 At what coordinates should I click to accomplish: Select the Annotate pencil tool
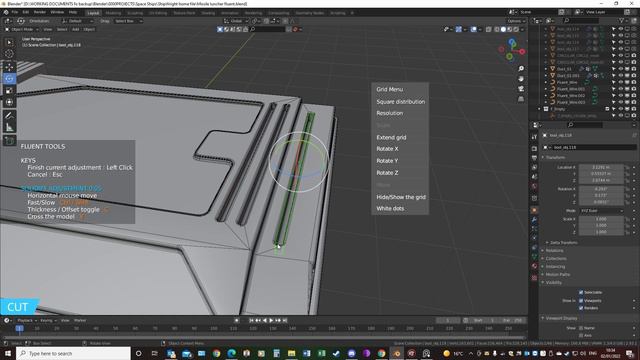[9, 116]
